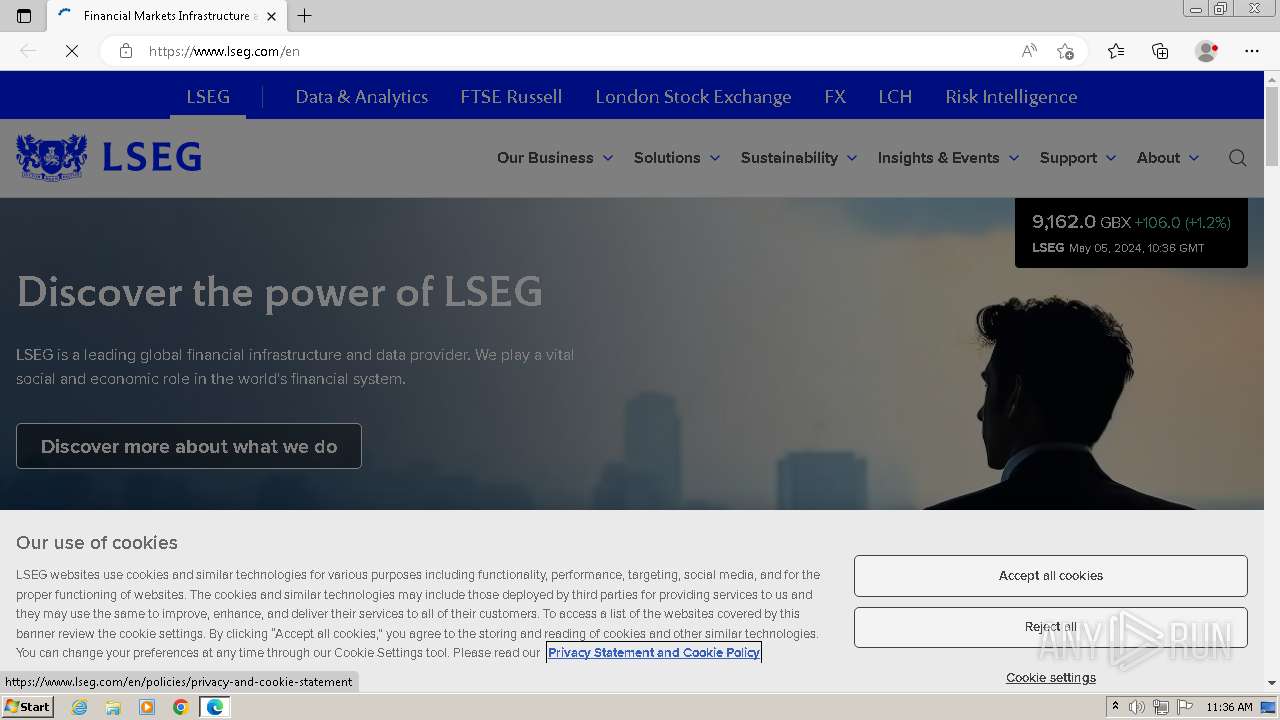Select the LSEG top navigation tab
1280x720 pixels.
pyautogui.click(x=208, y=97)
